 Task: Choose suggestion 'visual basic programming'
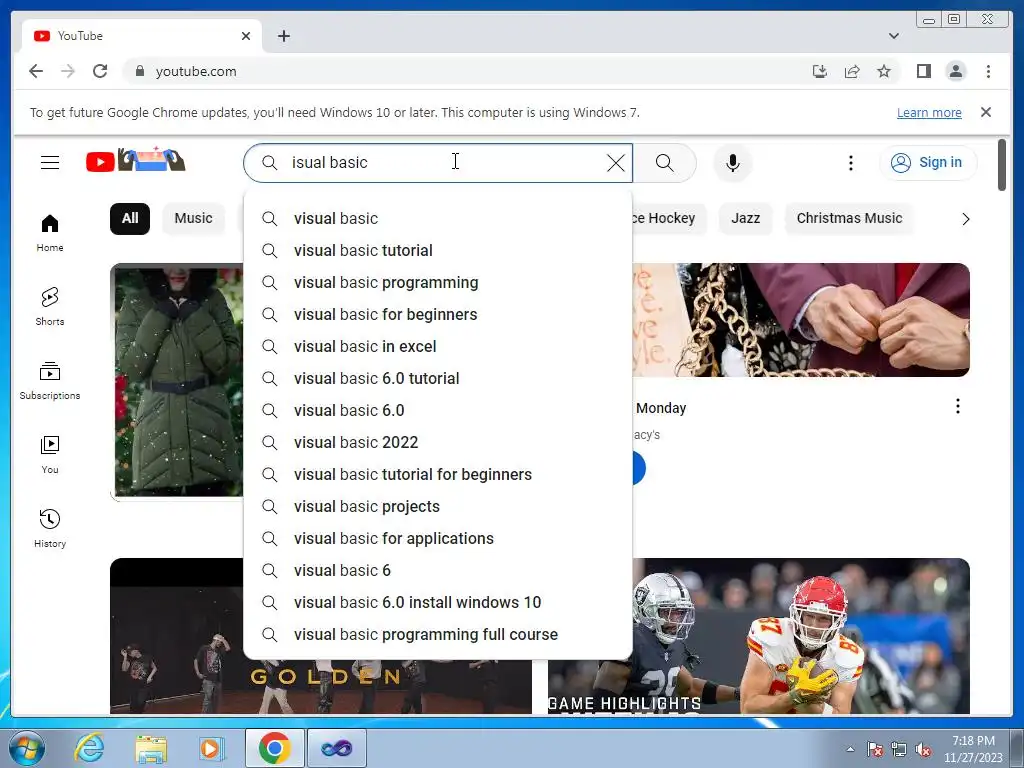pos(438,282)
